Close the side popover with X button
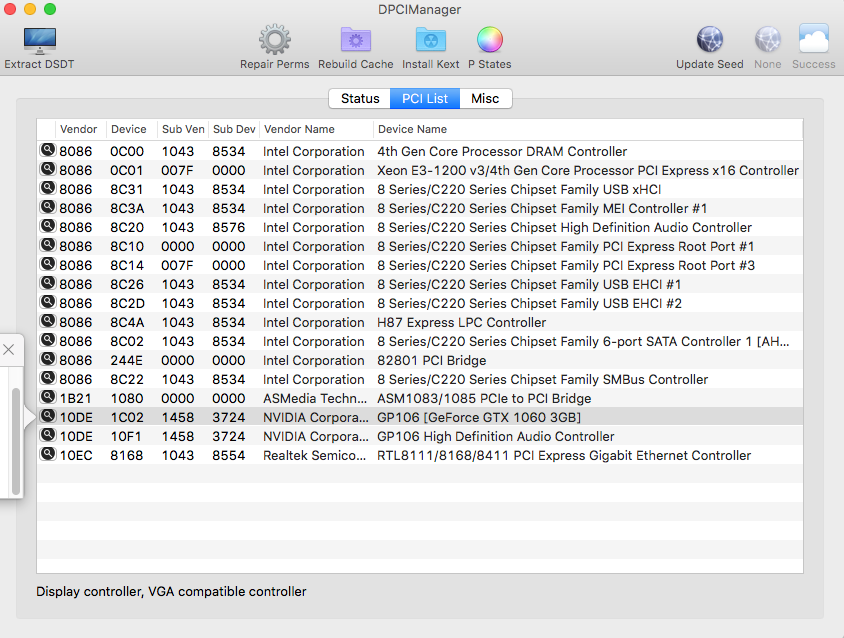The height and width of the screenshot is (638, 844). click(x=9, y=349)
